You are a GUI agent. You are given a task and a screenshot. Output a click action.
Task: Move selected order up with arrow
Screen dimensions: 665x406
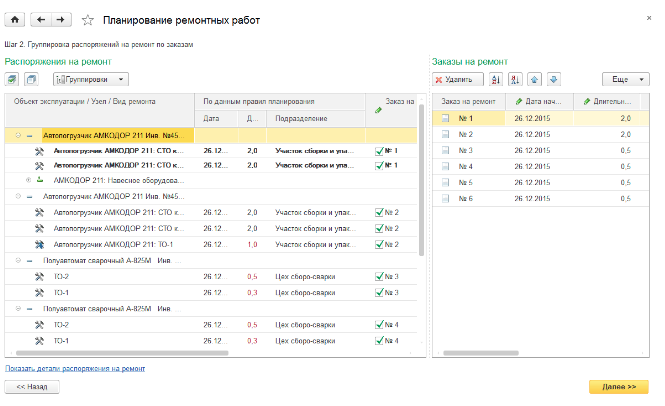[x=534, y=79]
